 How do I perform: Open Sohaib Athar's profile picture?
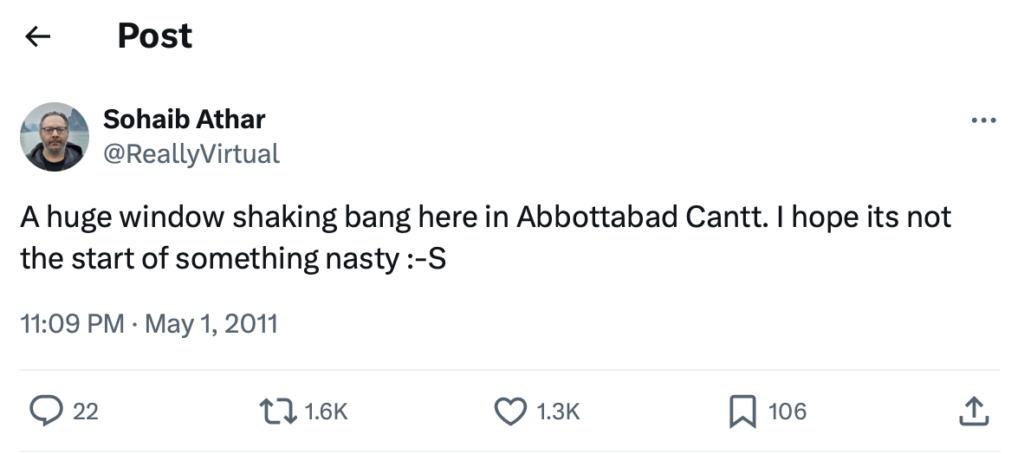coord(55,137)
